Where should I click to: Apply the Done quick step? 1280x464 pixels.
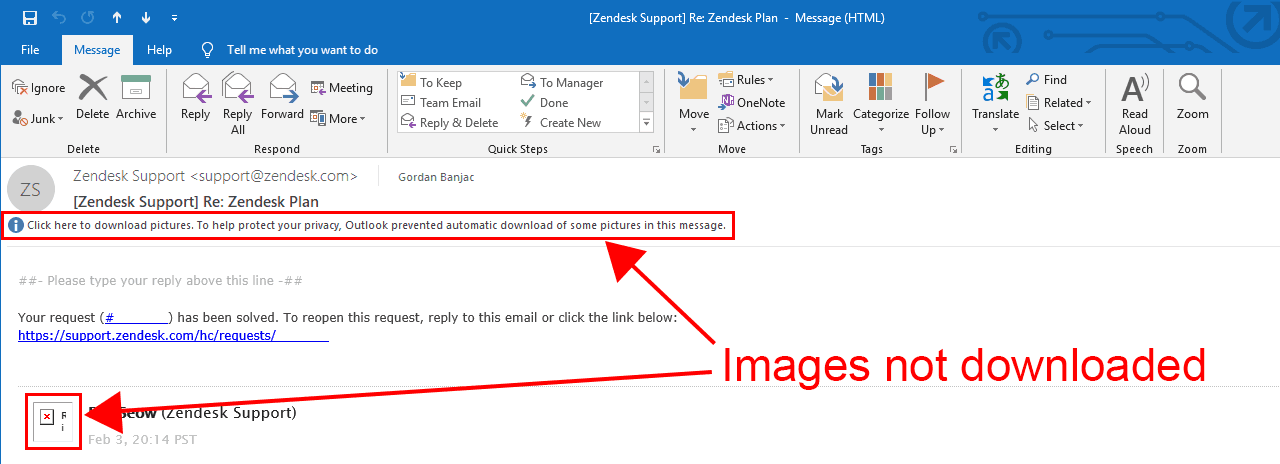click(x=544, y=102)
